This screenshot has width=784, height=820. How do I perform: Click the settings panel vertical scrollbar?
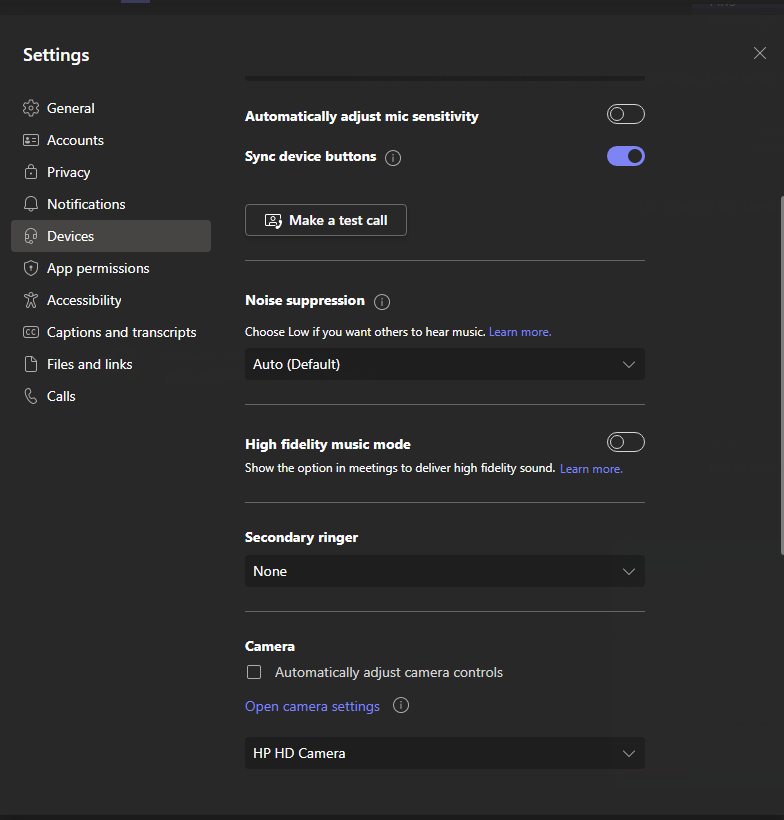coord(780,370)
